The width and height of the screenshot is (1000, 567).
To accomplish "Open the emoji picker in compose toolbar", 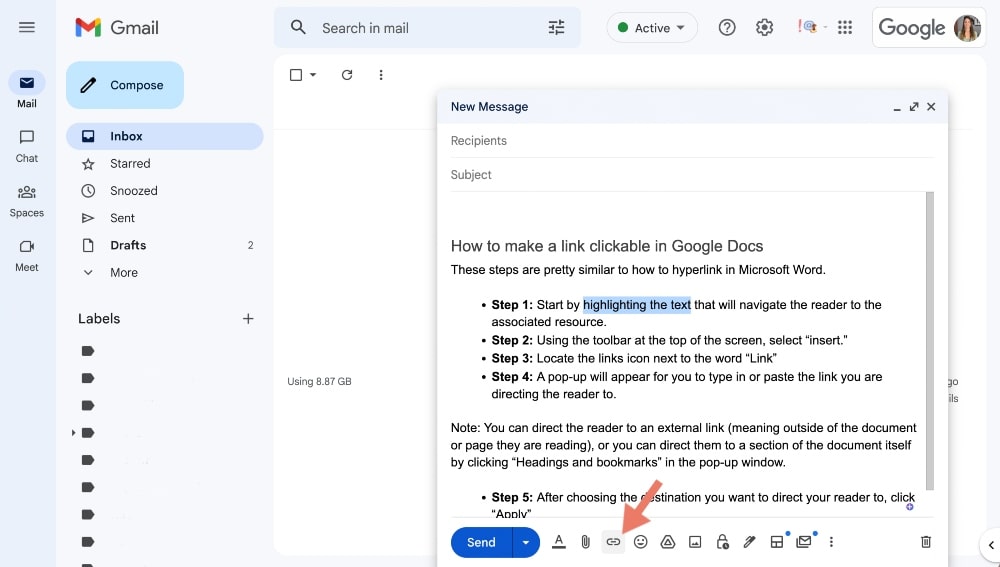I will tap(641, 542).
